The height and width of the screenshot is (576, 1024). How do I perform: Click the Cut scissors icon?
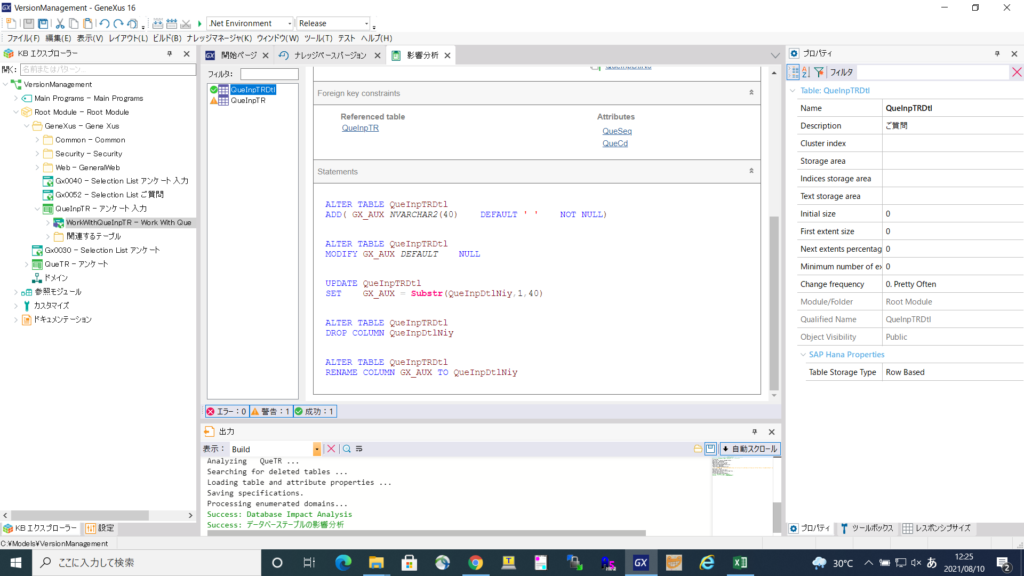coord(59,24)
